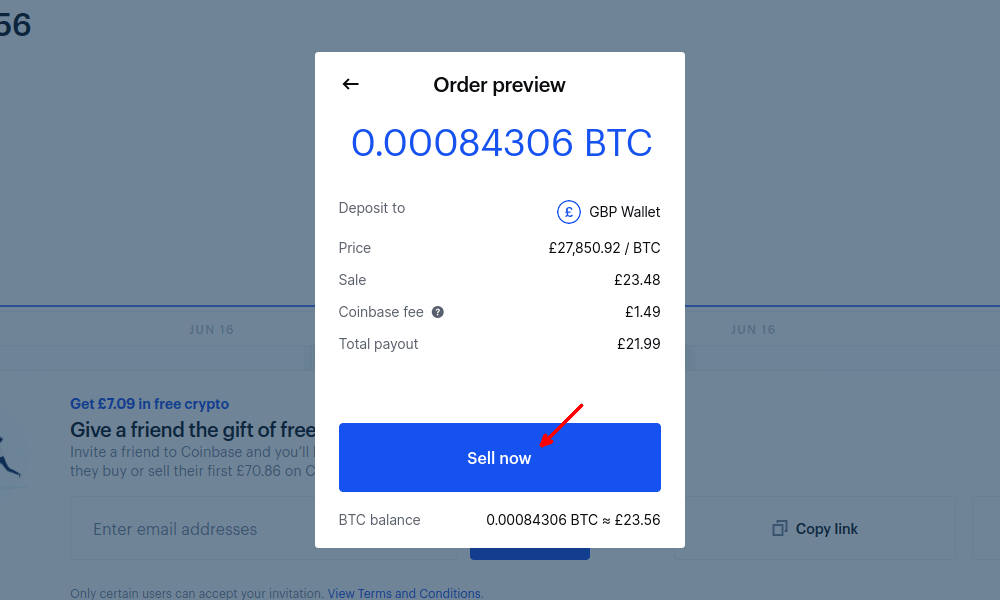Click the Order preview title
This screenshot has height=600, width=1000.
coord(499,85)
